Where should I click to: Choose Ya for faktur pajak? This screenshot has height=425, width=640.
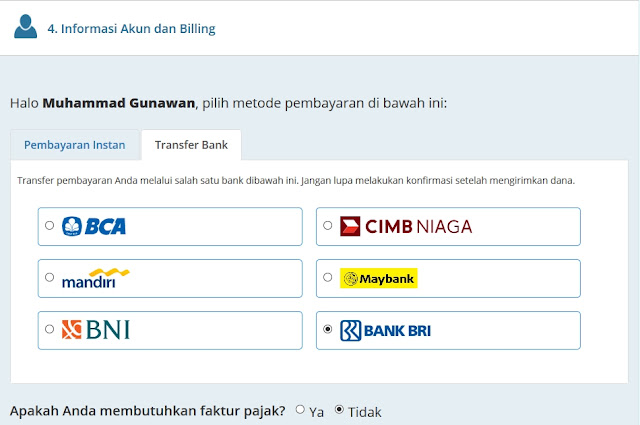coord(300,409)
